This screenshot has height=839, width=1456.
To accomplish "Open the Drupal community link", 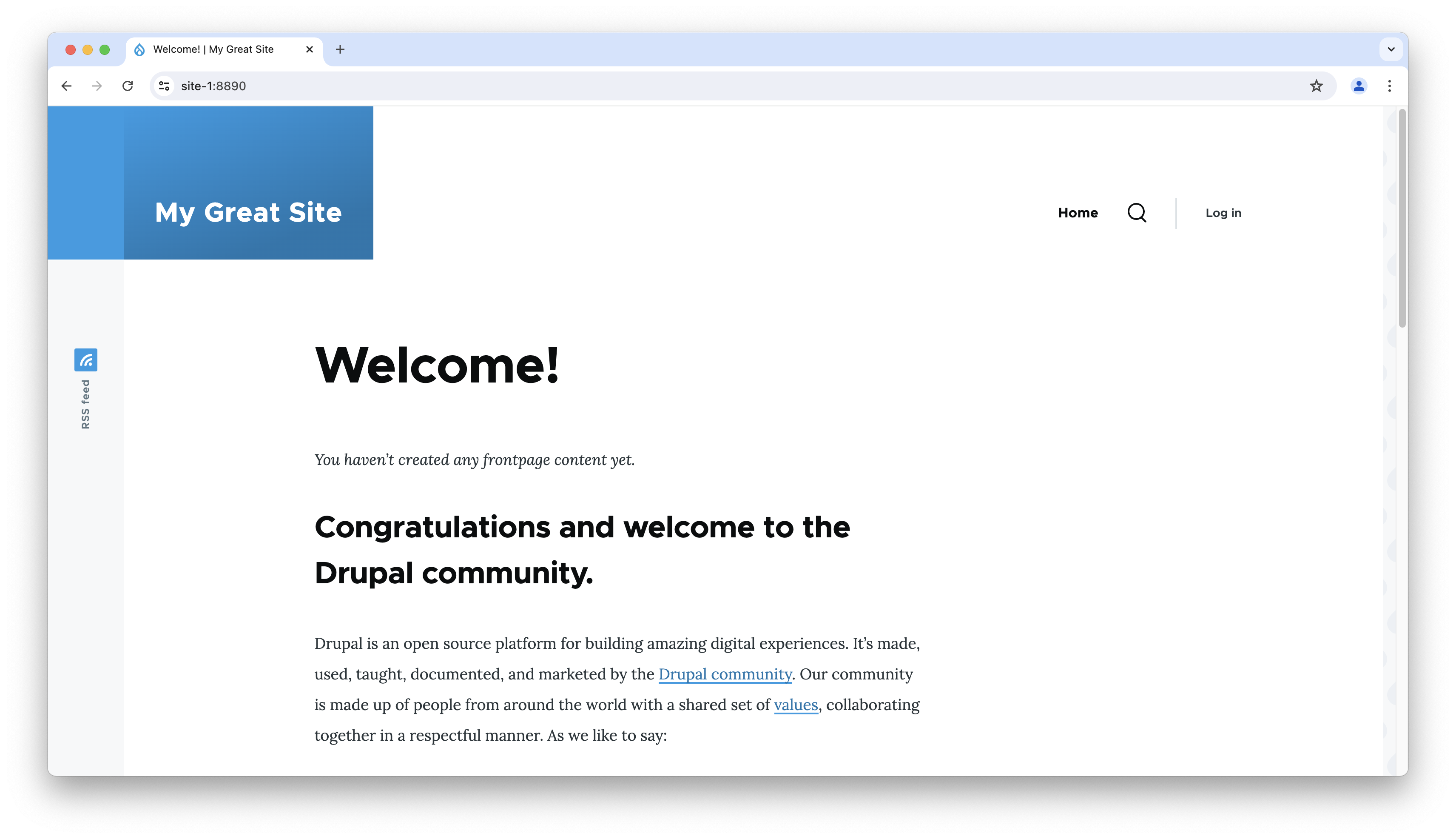I will (724, 674).
